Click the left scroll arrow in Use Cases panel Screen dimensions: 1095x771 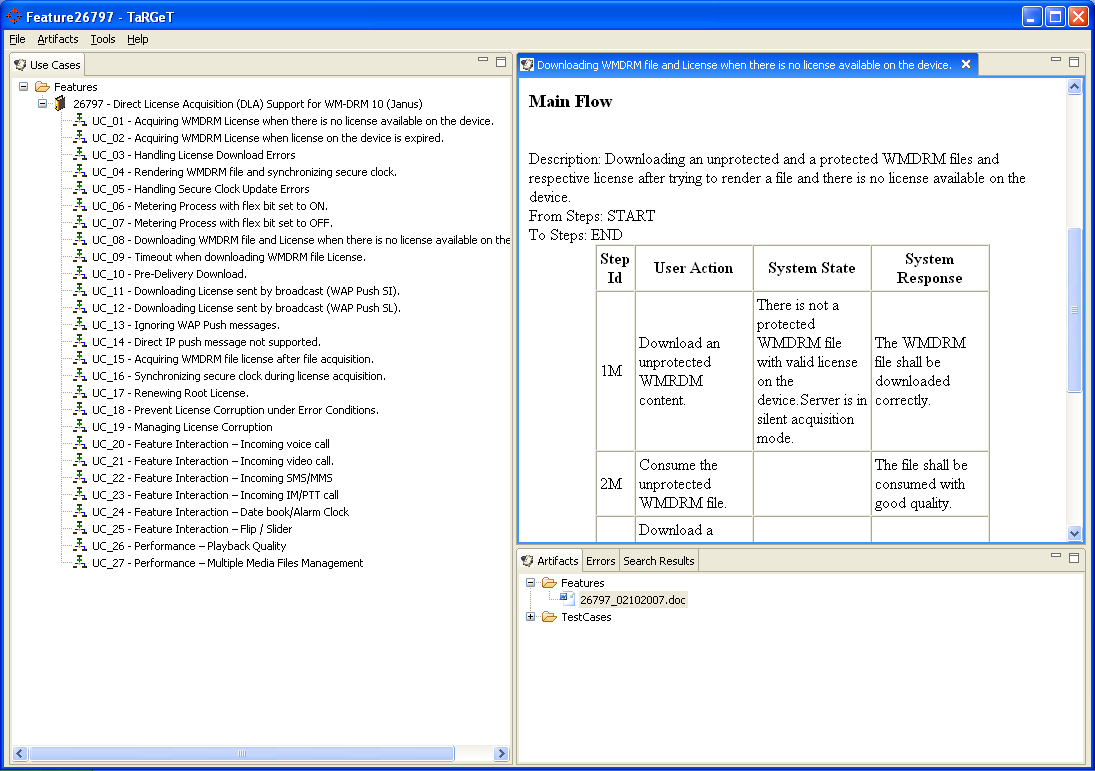coord(20,754)
